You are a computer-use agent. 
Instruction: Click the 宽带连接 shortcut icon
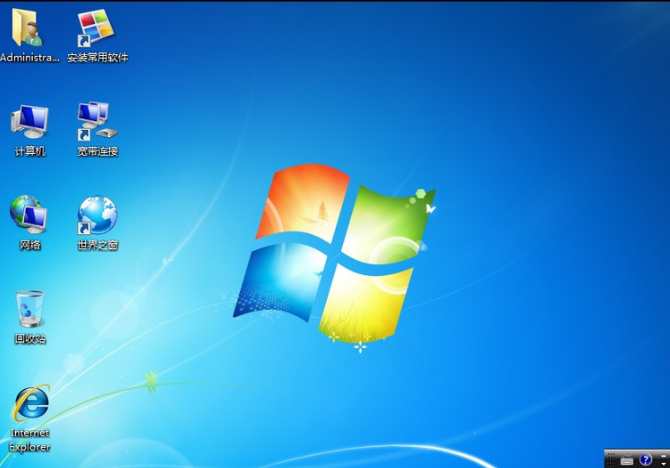coord(97,121)
